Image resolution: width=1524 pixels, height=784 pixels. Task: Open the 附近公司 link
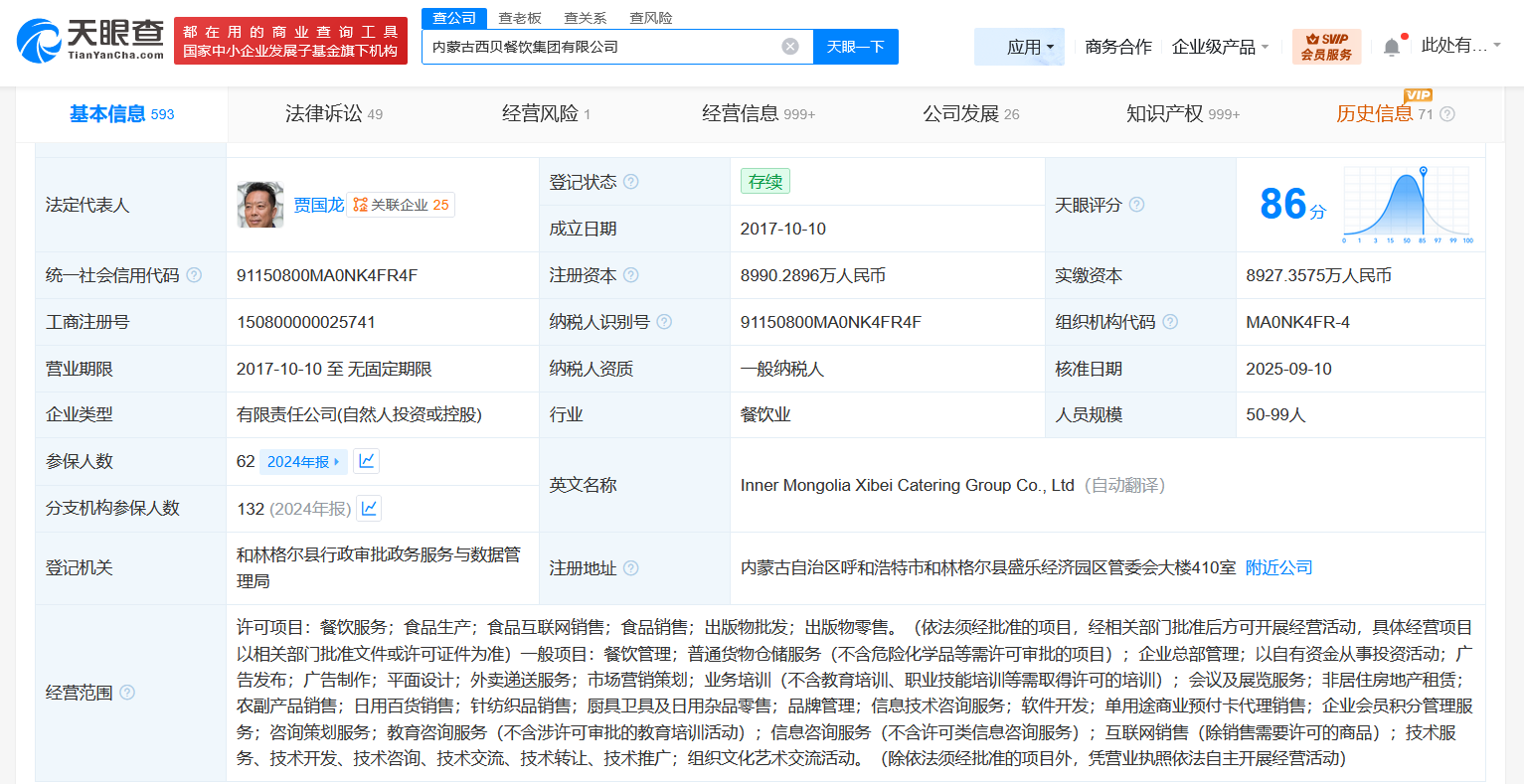1278,567
